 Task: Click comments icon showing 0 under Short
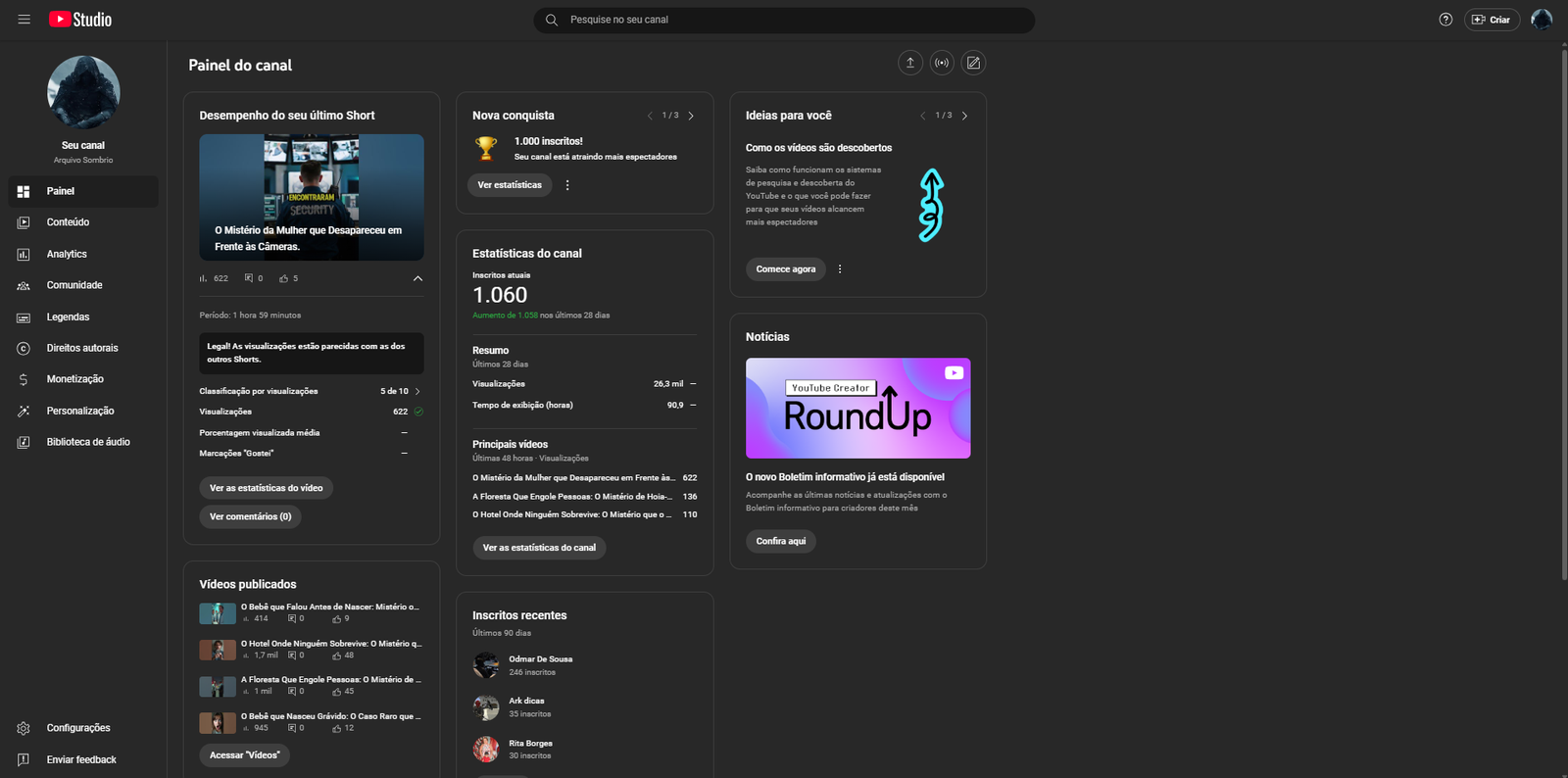249,278
